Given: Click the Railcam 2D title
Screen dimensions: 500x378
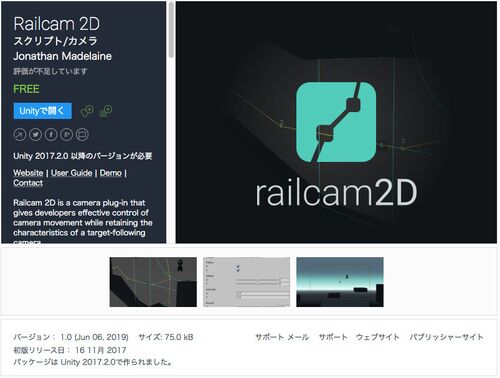Looking at the screenshot, I should point(56,24).
